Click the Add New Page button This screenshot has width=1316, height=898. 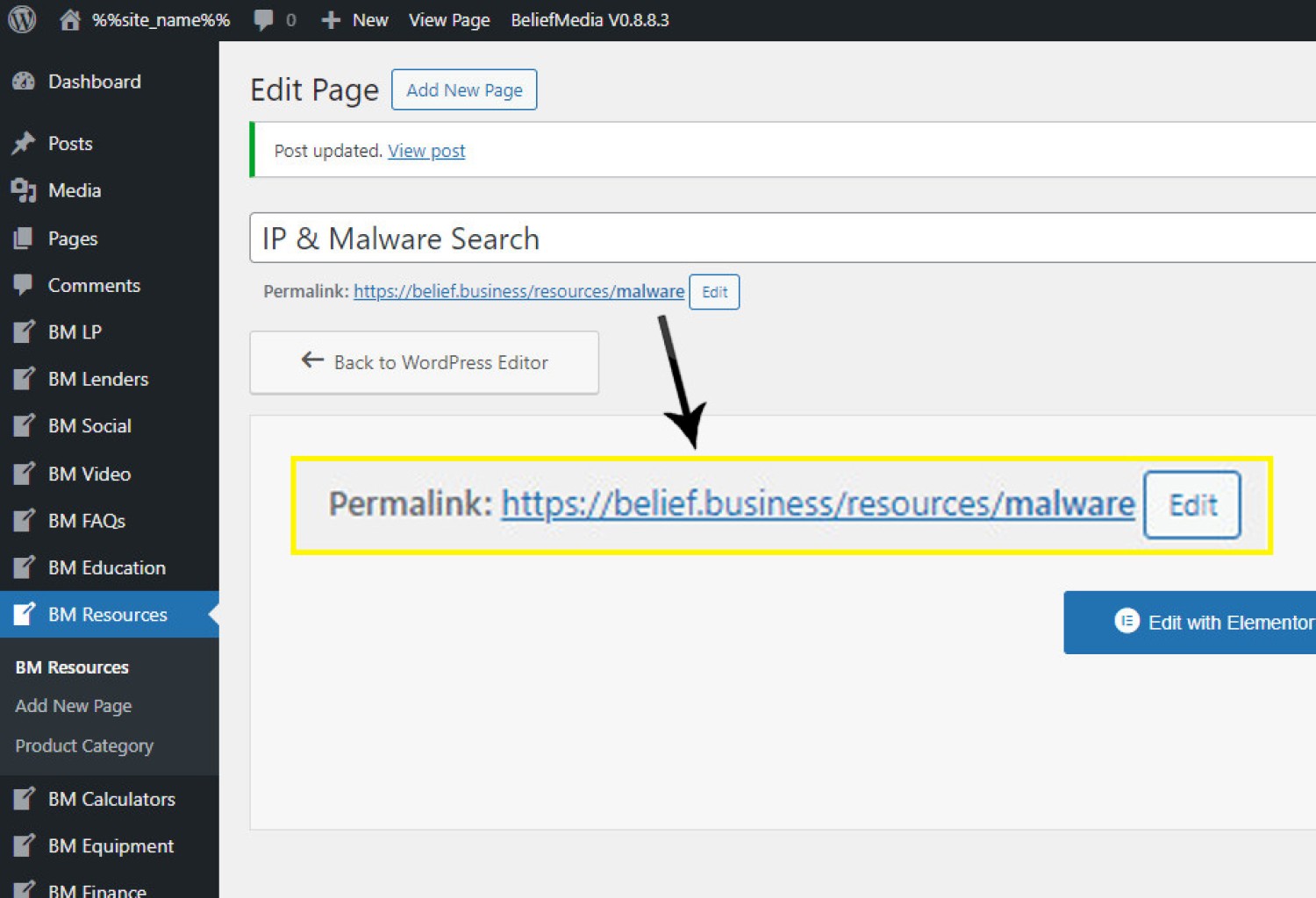pos(464,89)
